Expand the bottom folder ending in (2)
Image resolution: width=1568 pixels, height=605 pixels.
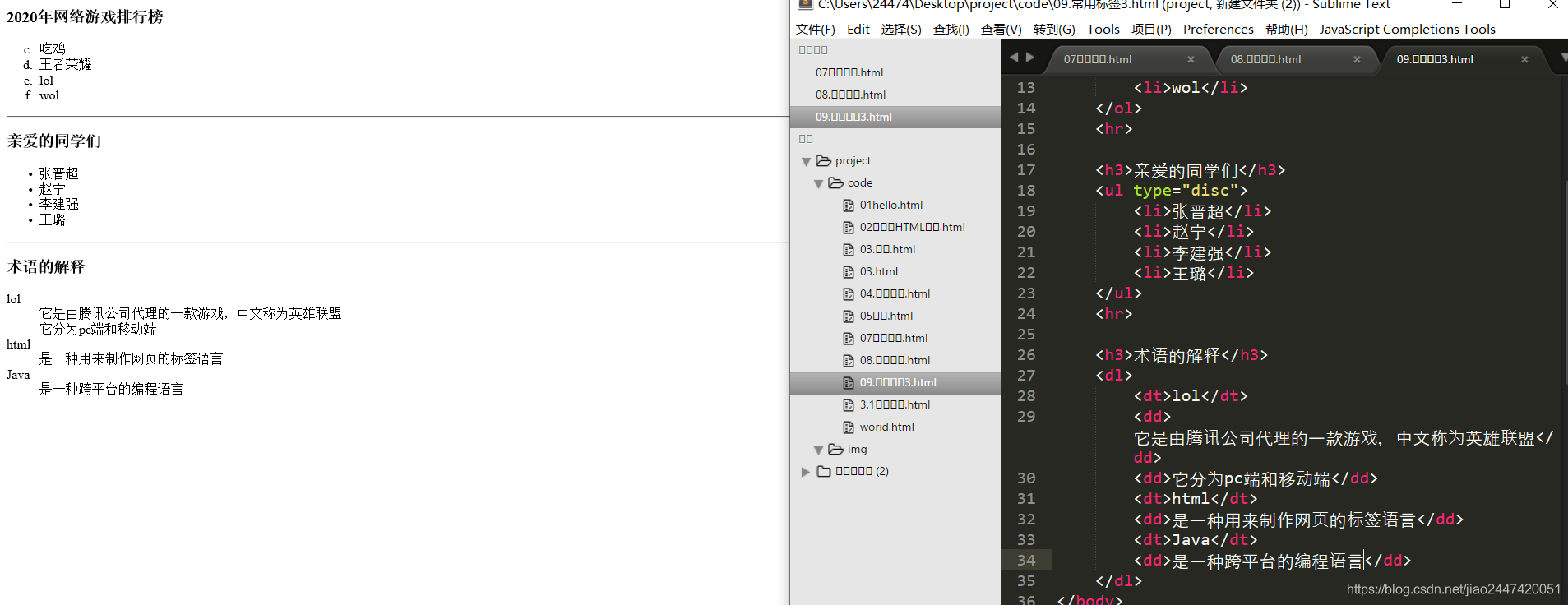point(806,472)
